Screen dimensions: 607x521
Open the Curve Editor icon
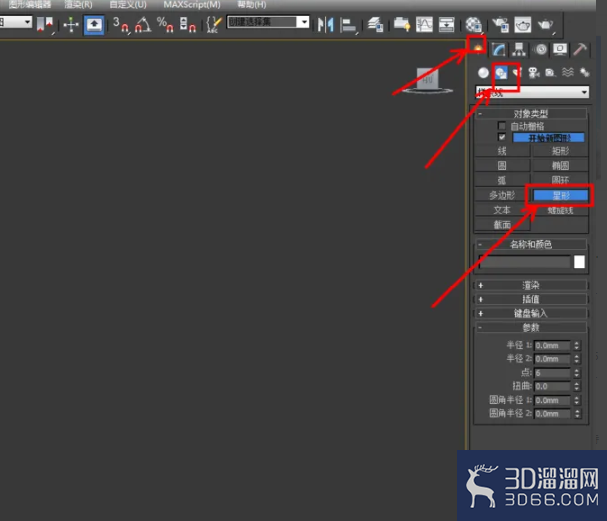pyautogui.click(x=424, y=25)
